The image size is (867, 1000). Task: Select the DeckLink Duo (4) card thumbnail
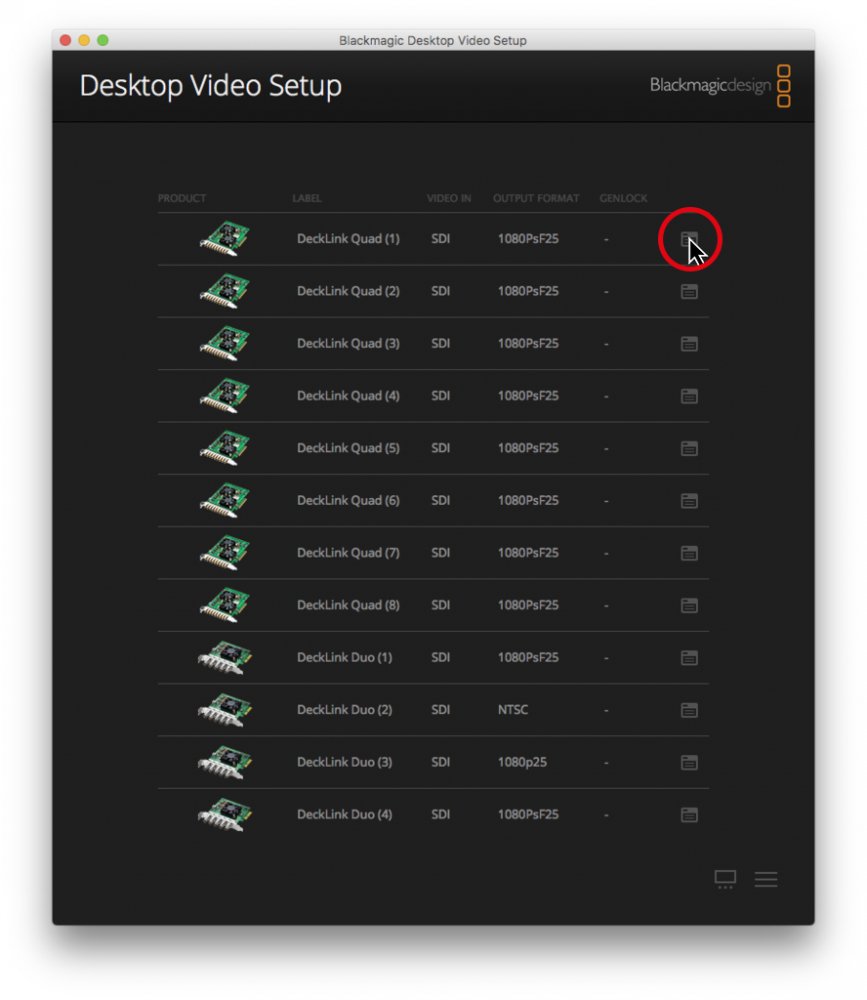coord(225,814)
